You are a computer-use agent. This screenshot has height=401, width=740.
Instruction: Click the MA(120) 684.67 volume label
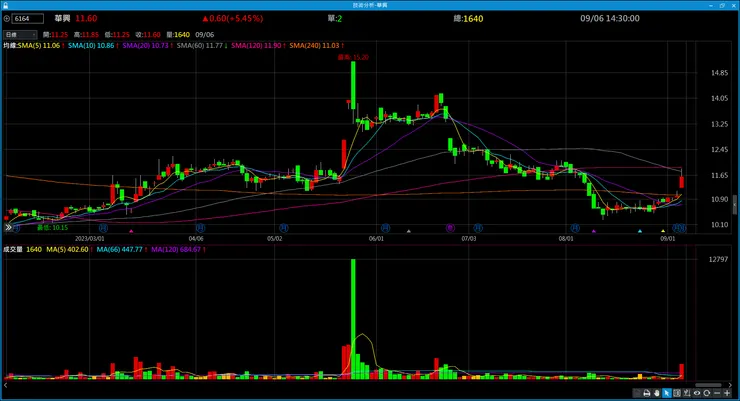(178, 249)
